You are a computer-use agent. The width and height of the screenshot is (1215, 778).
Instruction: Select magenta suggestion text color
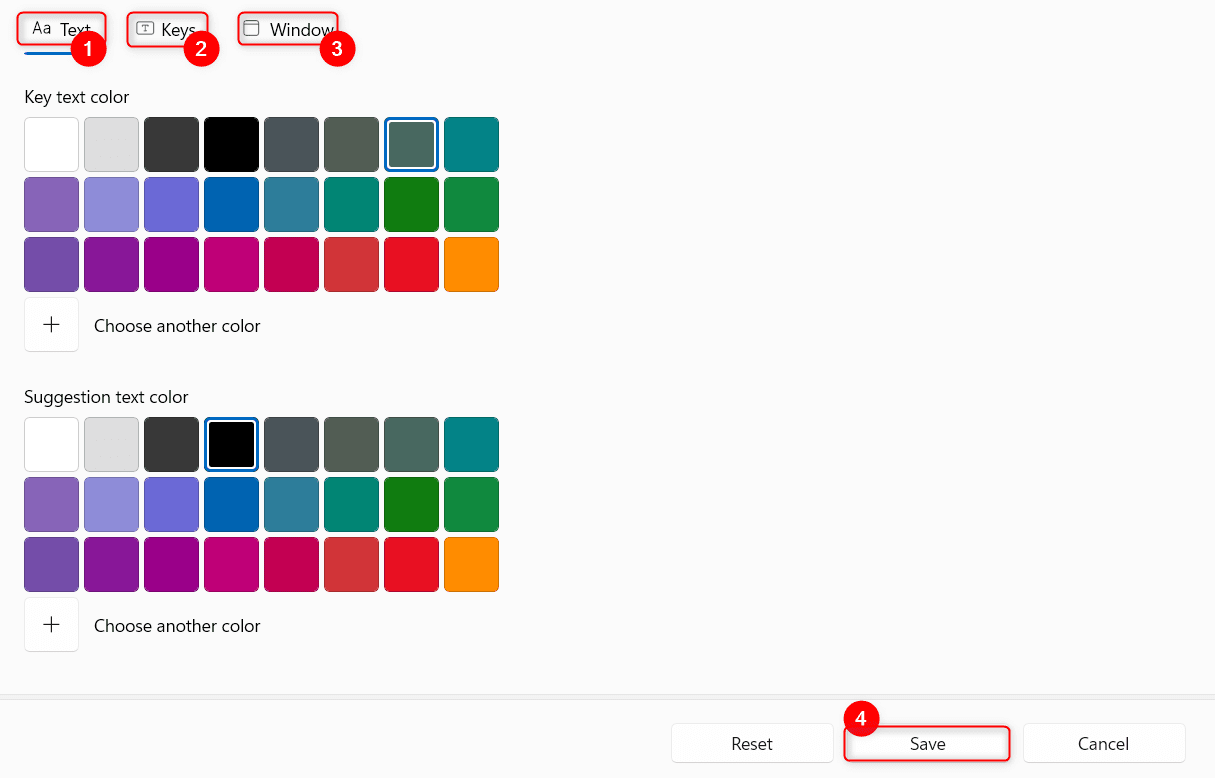pos(231,564)
